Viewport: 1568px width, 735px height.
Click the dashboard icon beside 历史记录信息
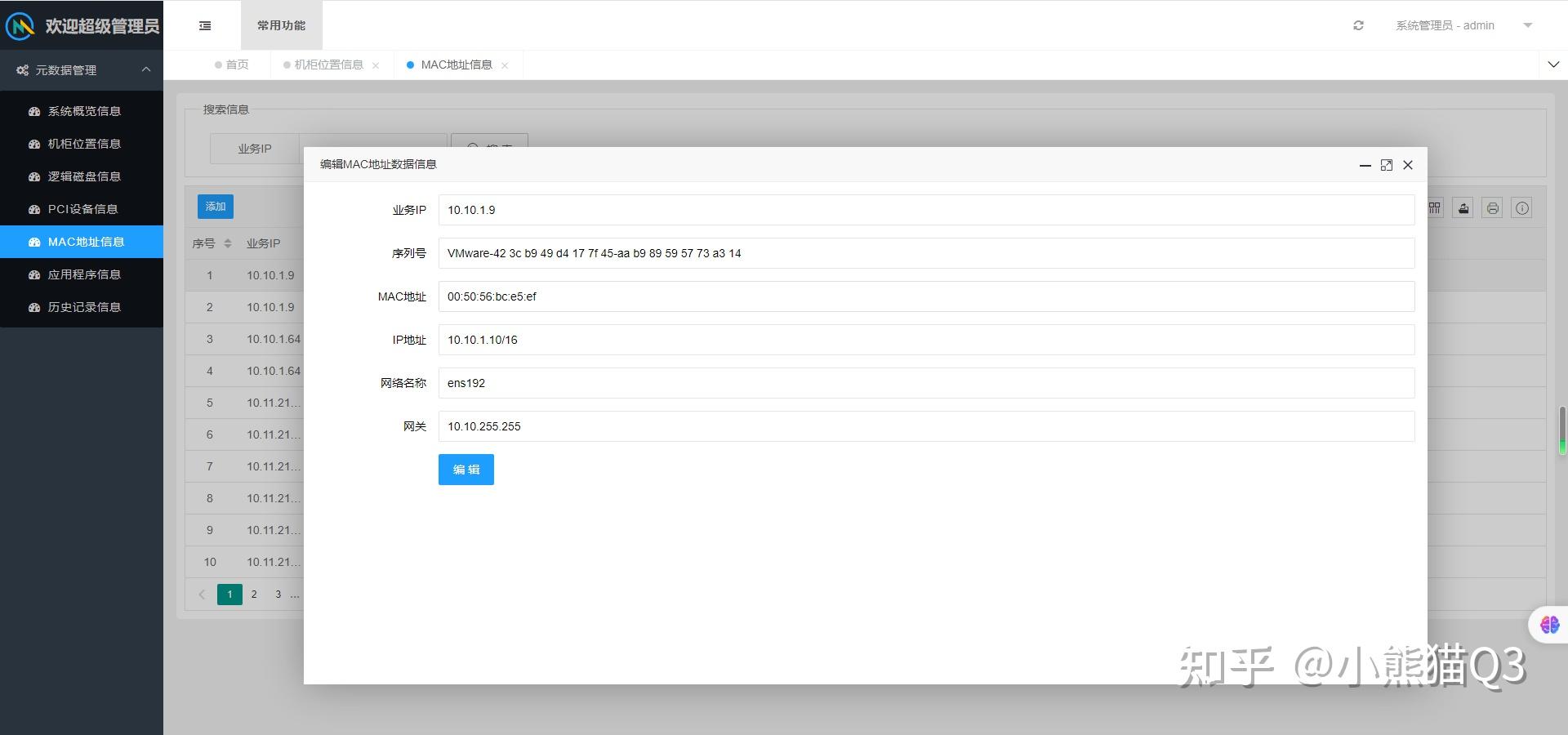click(x=34, y=307)
